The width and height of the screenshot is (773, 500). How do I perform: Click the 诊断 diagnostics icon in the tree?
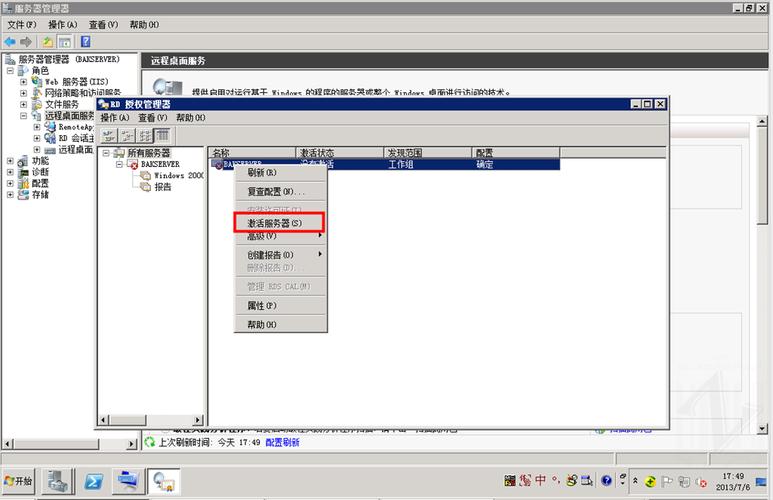[x=23, y=172]
